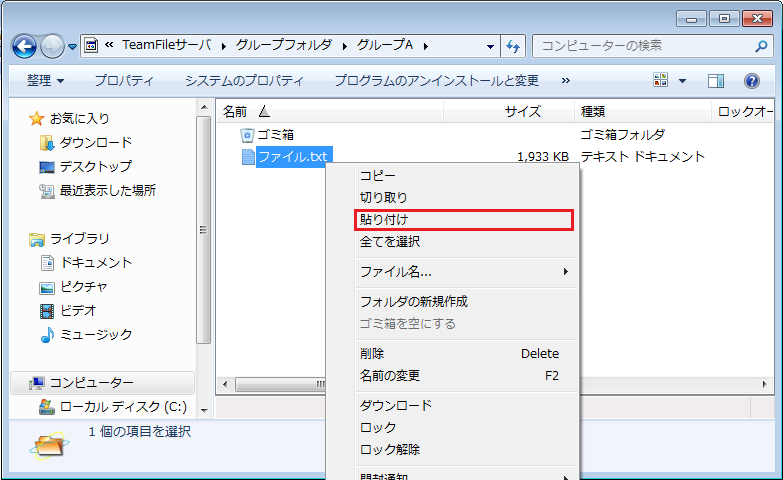Open the view options dropdown arrow
The image size is (783, 480).
(683, 80)
